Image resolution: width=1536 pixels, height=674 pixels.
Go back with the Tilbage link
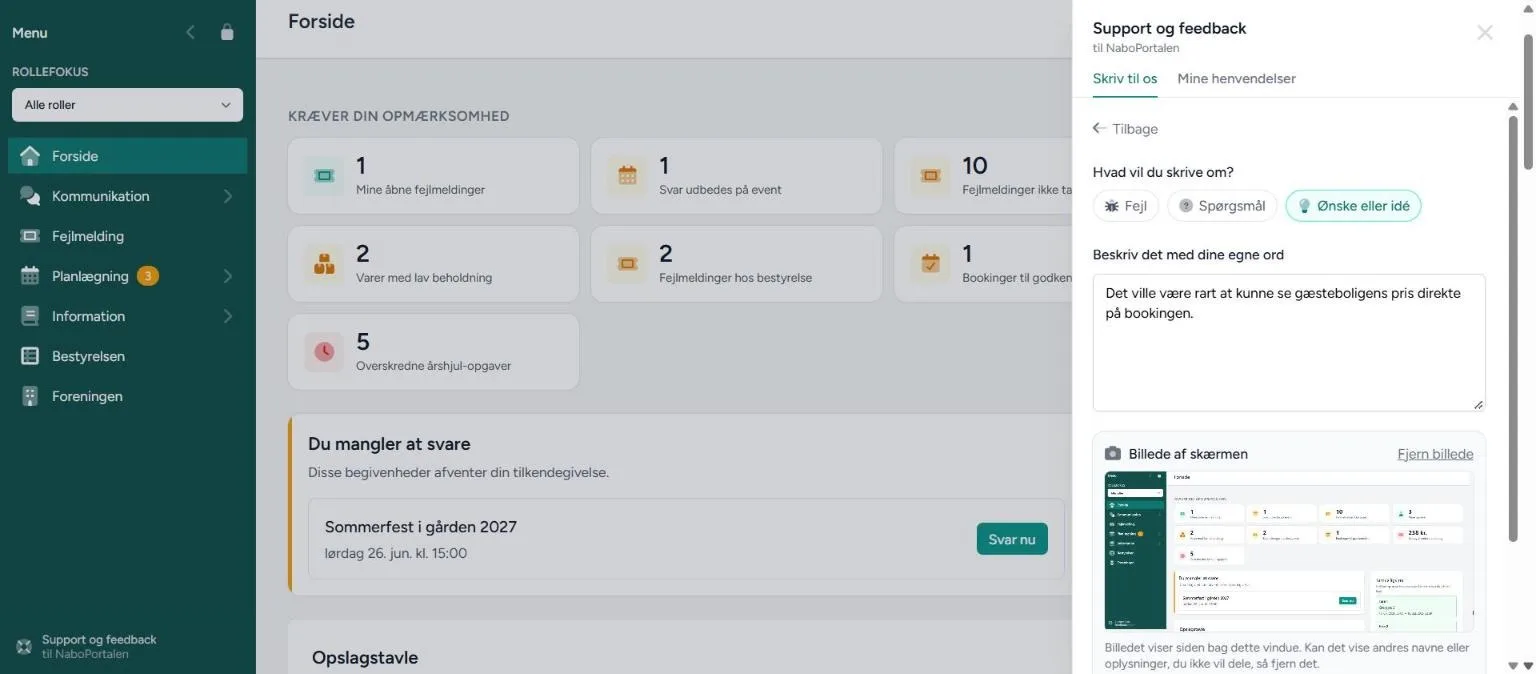[1125, 129]
